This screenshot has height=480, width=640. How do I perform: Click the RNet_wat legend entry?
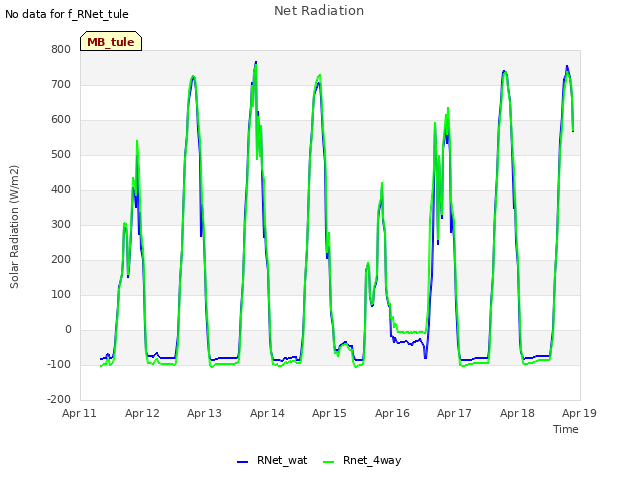pos(272,460)
